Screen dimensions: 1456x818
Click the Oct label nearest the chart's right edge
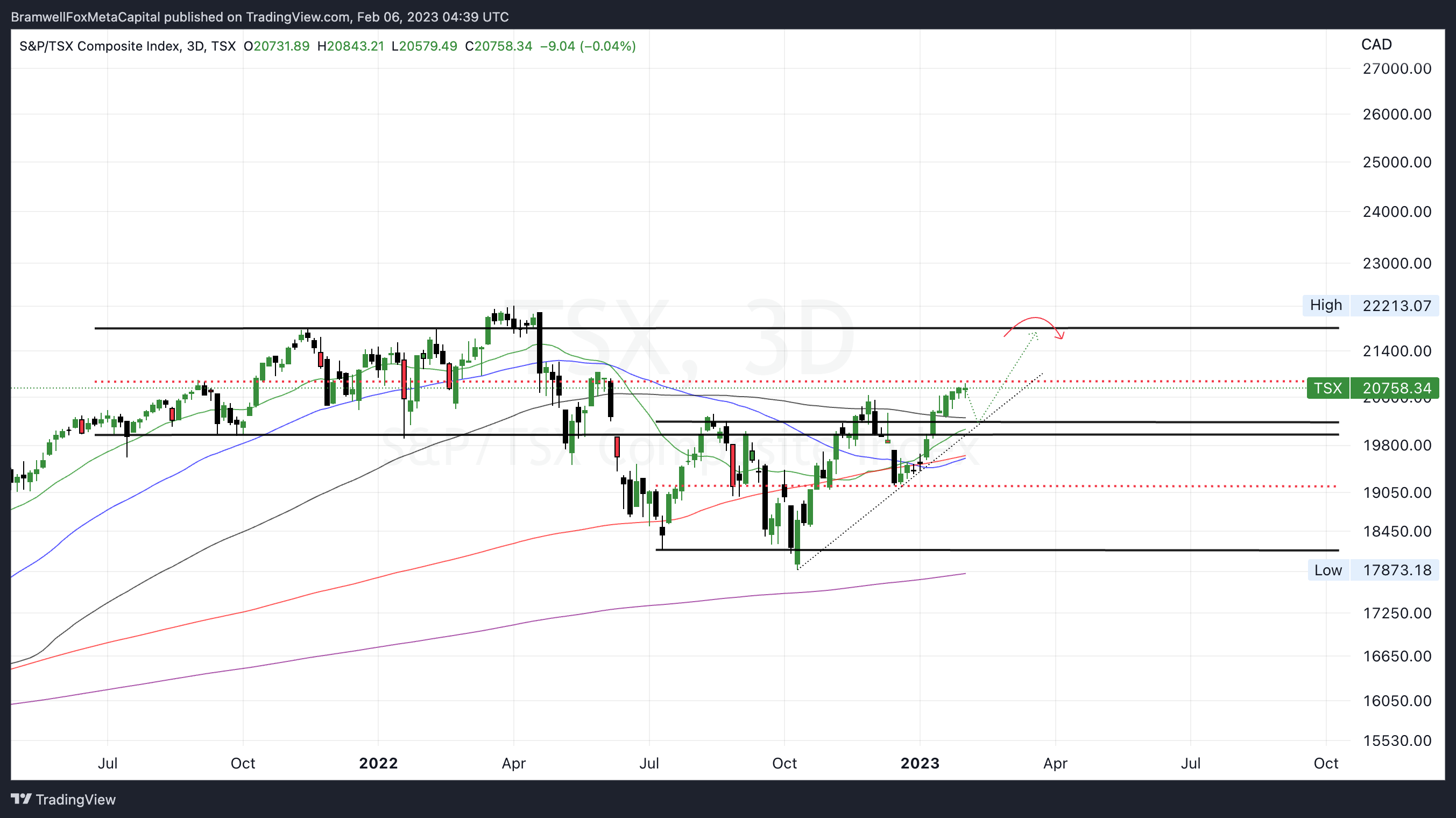[x=1326, y=763]
